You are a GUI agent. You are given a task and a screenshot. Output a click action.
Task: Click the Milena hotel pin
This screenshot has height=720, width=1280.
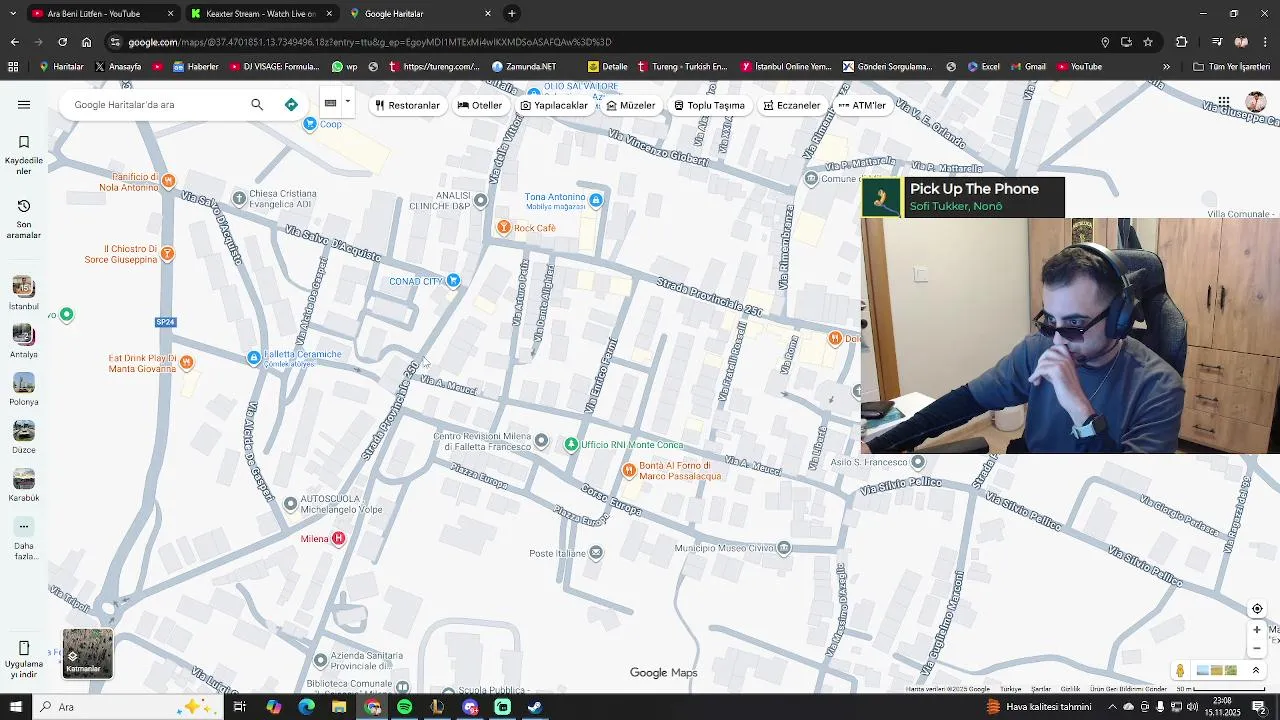338,539
